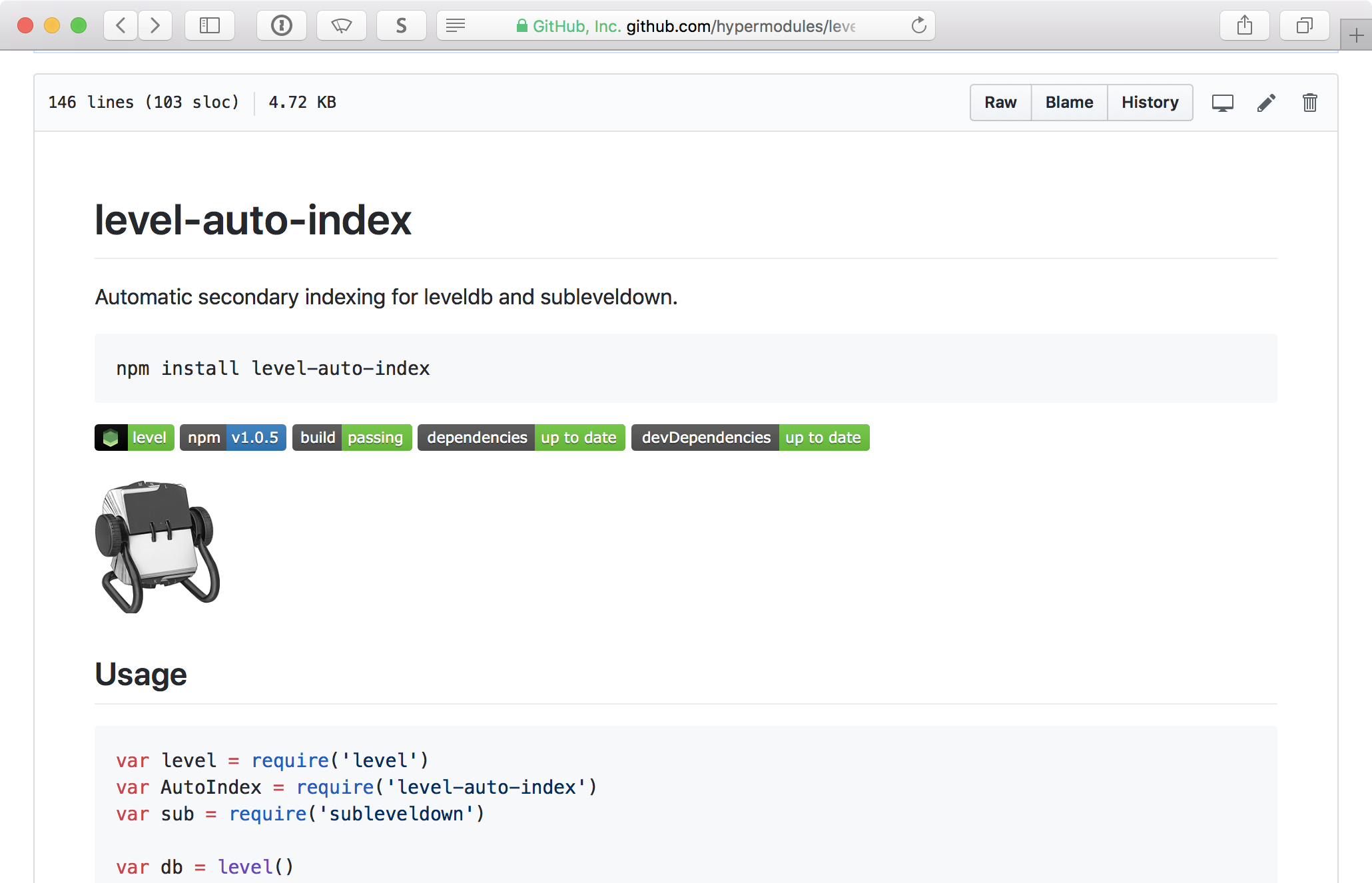The image size is (1372, 883).
Task: Click the S extension icon in toolbar
Action: click(401, 25)
